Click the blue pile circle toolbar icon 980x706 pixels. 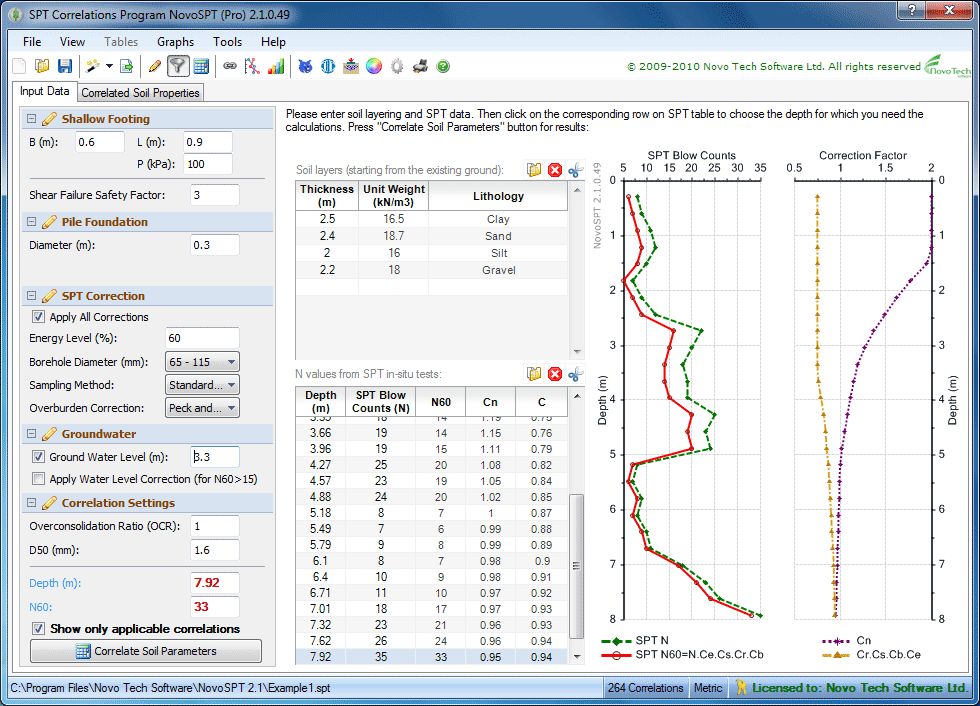tap(328, 66)
